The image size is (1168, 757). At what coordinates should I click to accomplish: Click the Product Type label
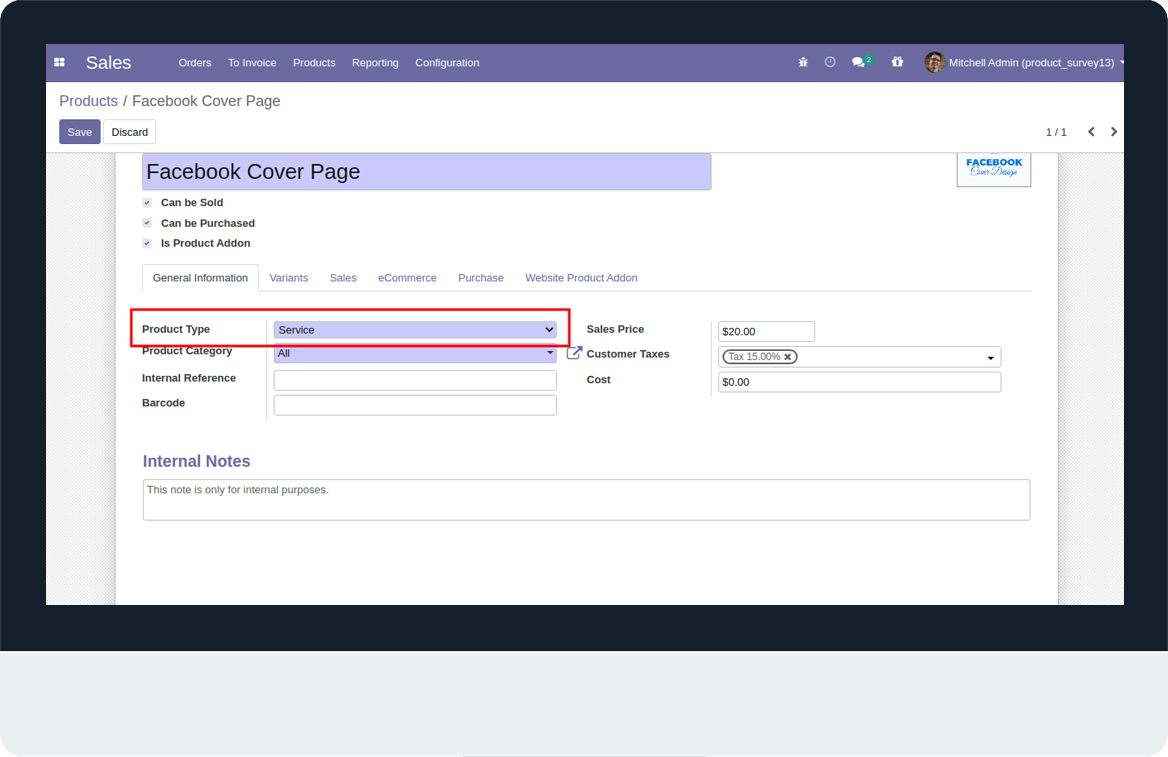click(x=176, y=329)
